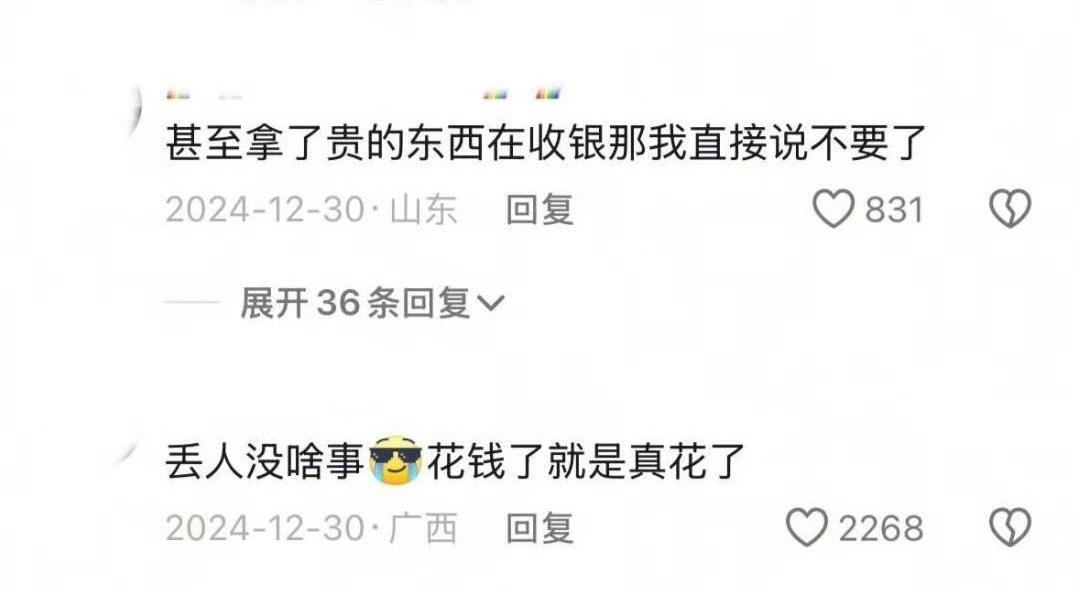Image resolution: width=1079 pixels, height=590 pixels.
Task: Click the colored badge icons beside the username
Action: pyautogui.click(x=522, y=94)
